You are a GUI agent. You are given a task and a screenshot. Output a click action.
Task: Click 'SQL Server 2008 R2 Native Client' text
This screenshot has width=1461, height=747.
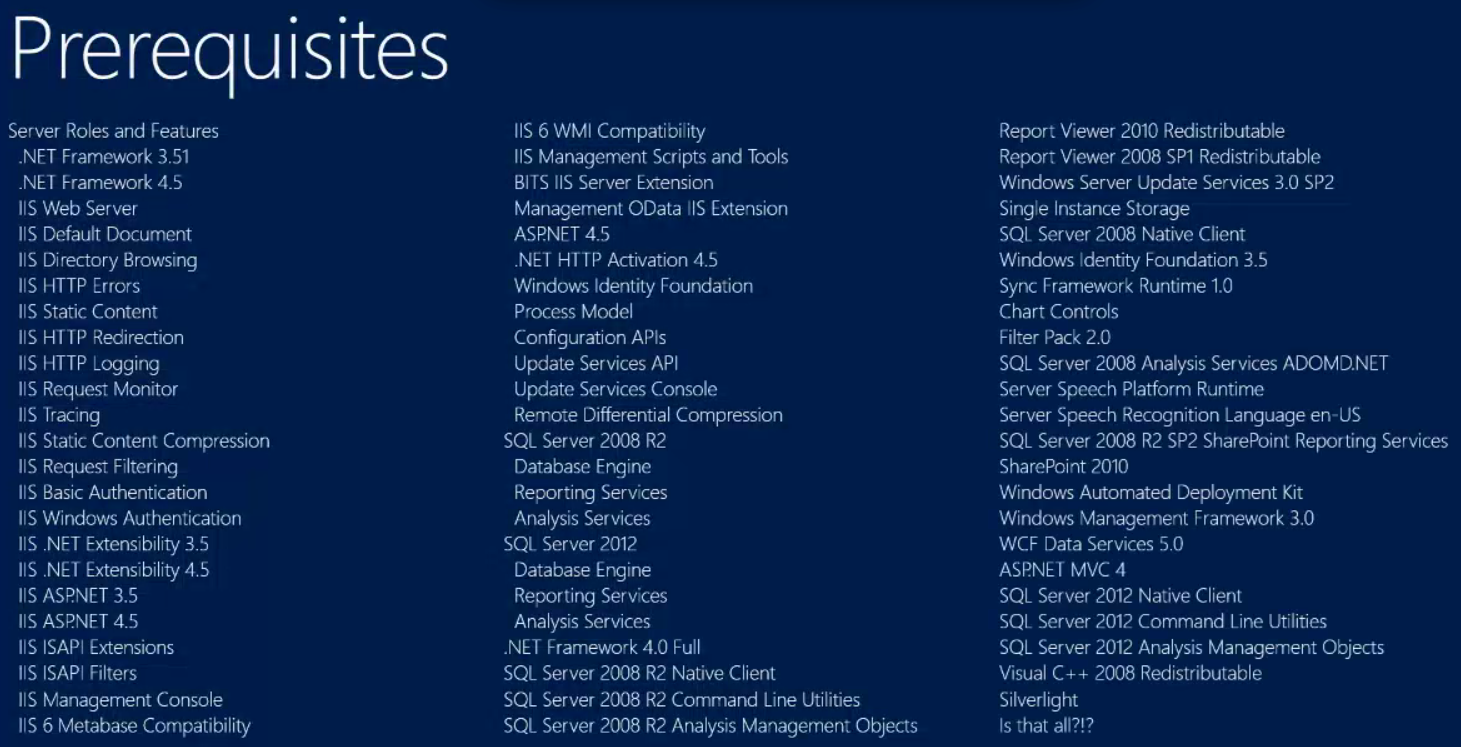(x=640, y=674)
